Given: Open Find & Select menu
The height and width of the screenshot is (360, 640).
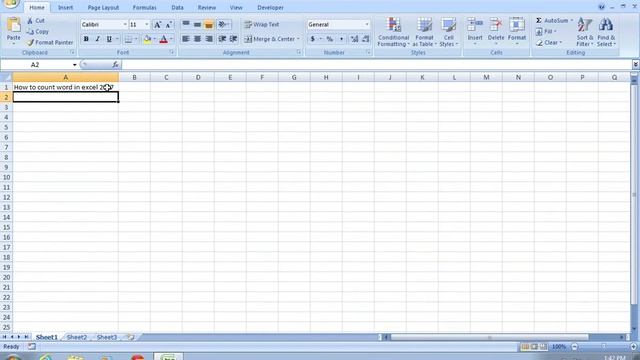Looking at the screenshot, I should pos(606,32).
